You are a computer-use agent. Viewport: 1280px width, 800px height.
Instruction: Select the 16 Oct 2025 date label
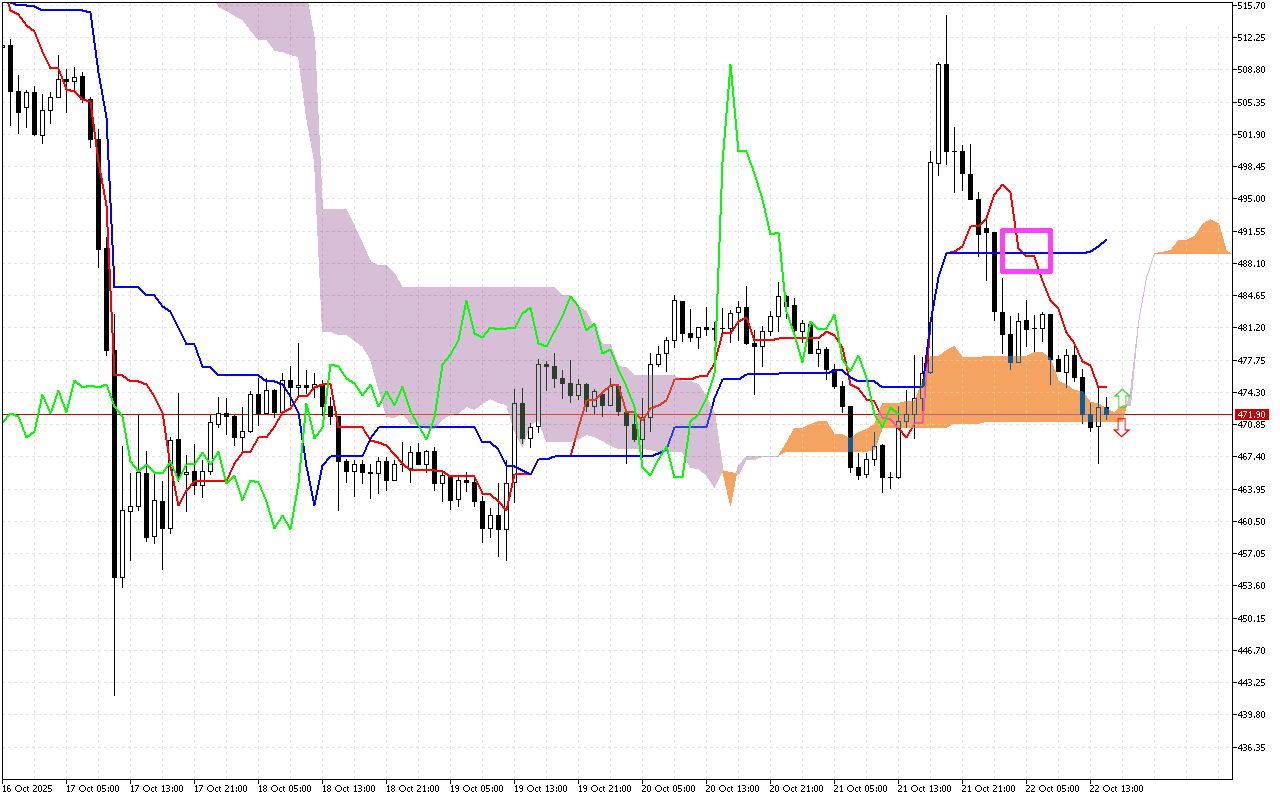click(x=28, y=788)
